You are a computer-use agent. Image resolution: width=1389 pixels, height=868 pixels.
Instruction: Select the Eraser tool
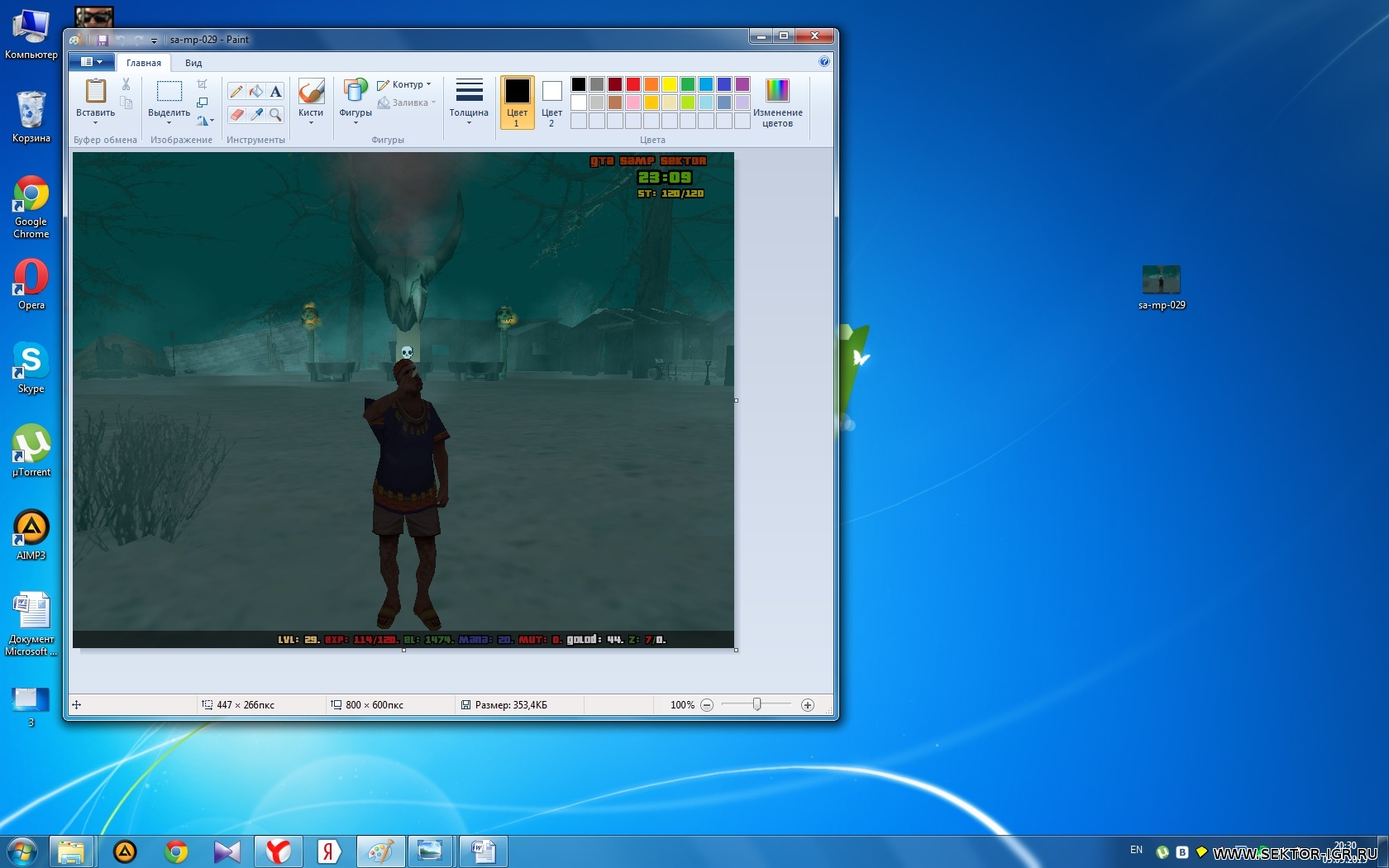[236, 115]
